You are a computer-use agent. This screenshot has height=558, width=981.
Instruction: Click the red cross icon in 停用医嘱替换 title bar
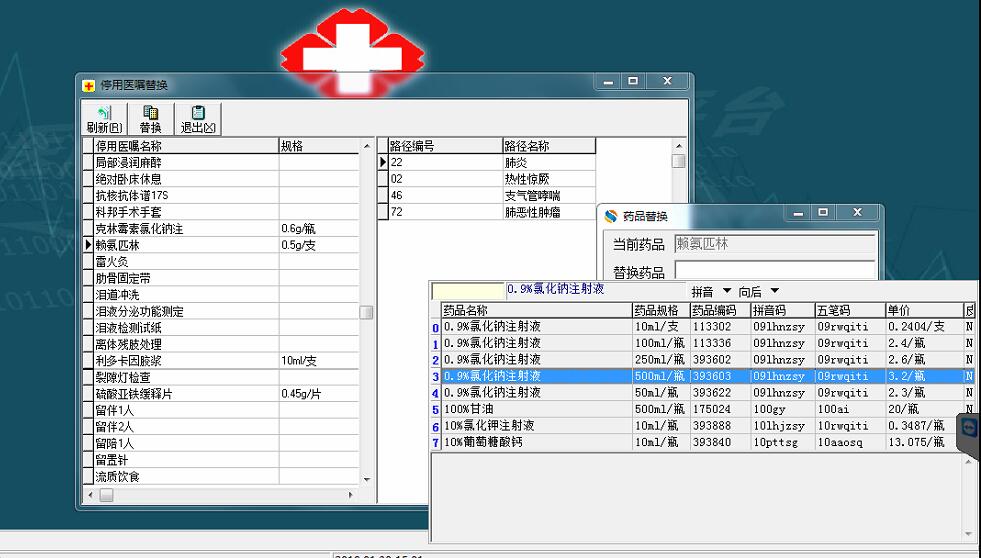[x=89, y=85]
